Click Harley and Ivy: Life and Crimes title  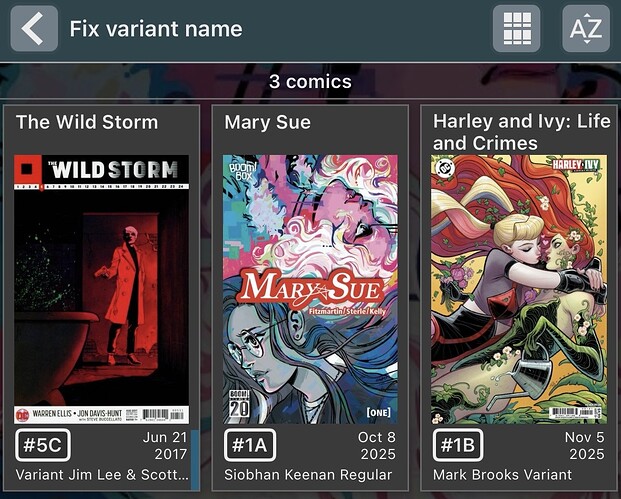point(521,132)
